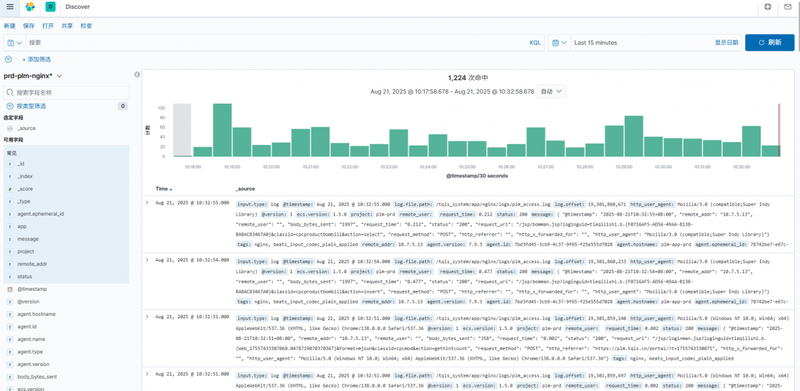The width and height of the screenshot is (800, 391).
Task: Click the histogram bar at 10:29:00
Action: pyautogui.click(x=634, y=136)
